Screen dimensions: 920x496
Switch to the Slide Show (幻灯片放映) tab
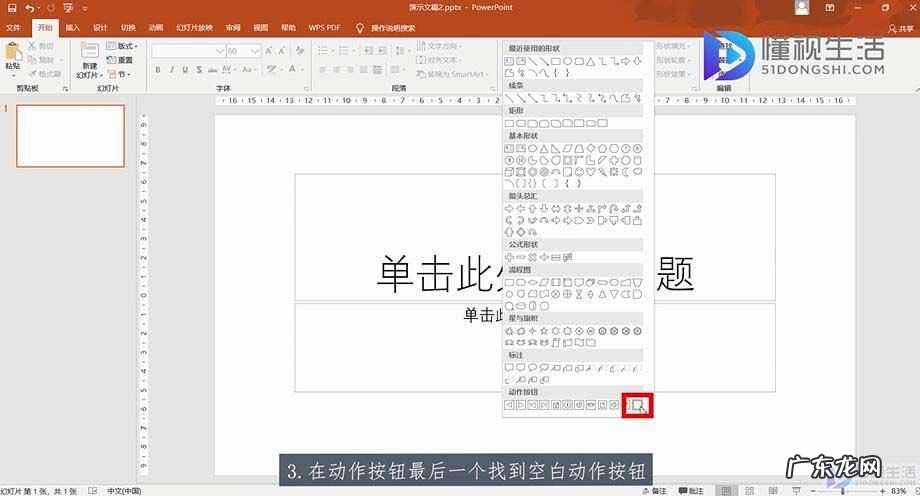click(x=194, y=28)
